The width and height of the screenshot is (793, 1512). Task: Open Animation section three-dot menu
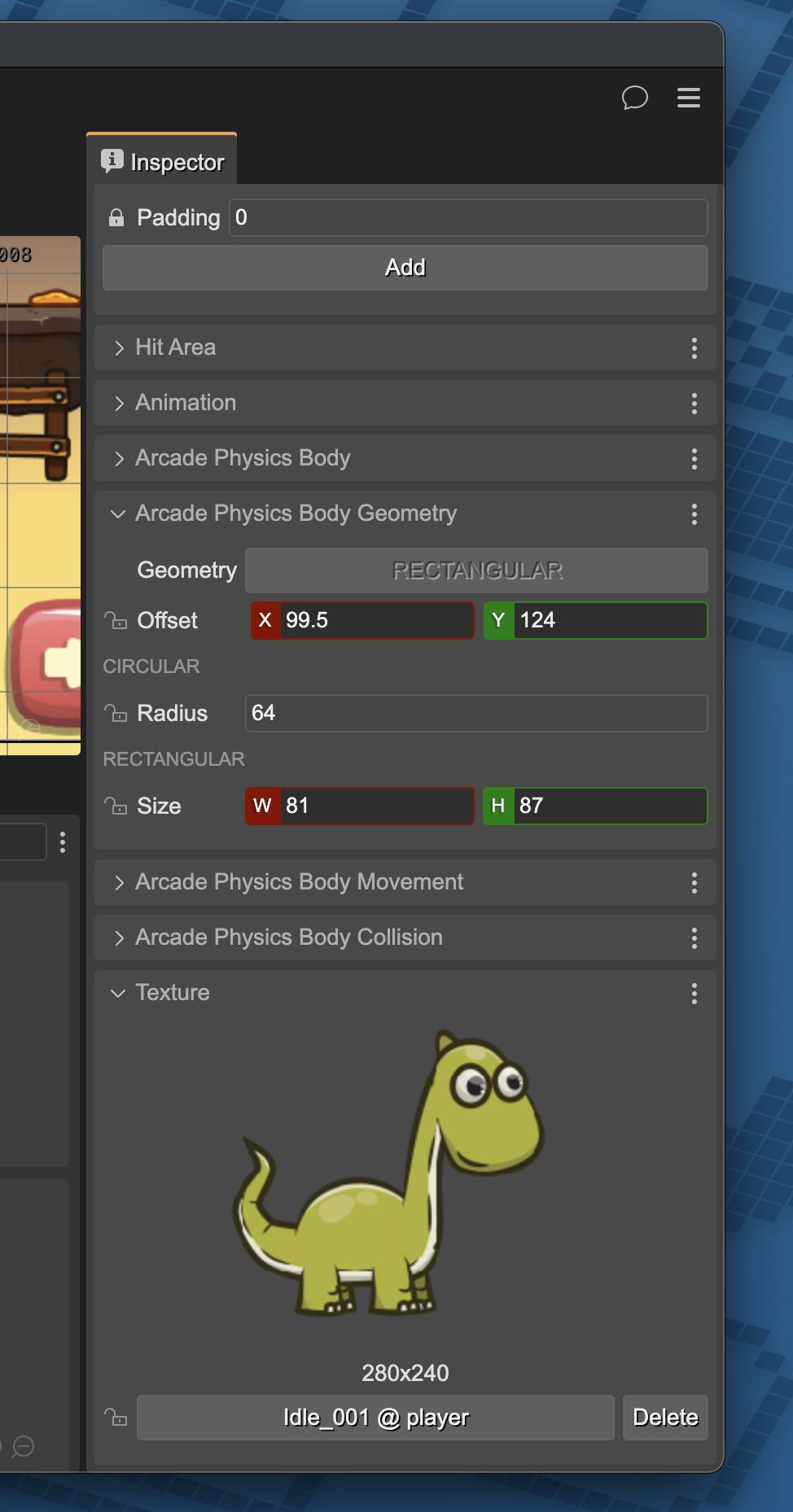point(694,404)
